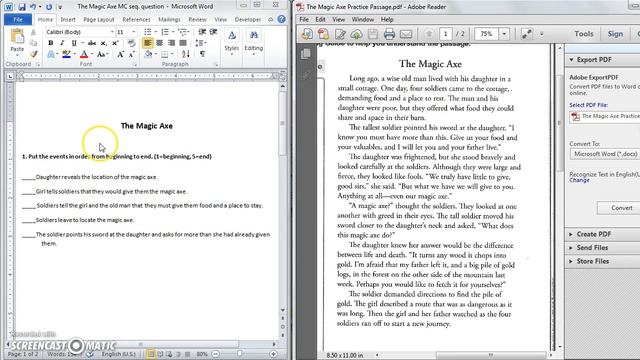Open the Tools pane in Adobe Reader
Viewport: 640px width, 360px height.
click(x=584, y=34)
